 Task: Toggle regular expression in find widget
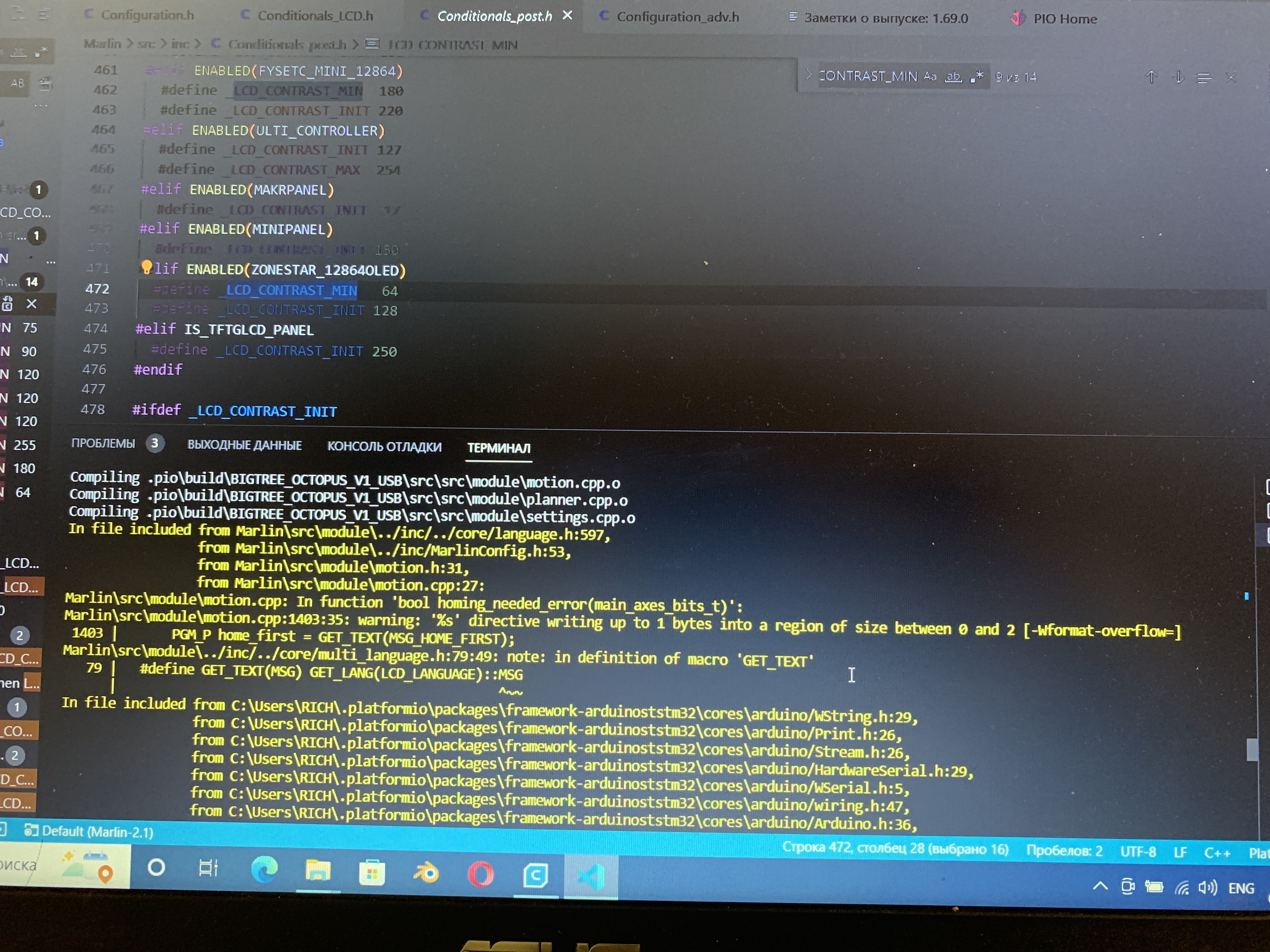977,76
